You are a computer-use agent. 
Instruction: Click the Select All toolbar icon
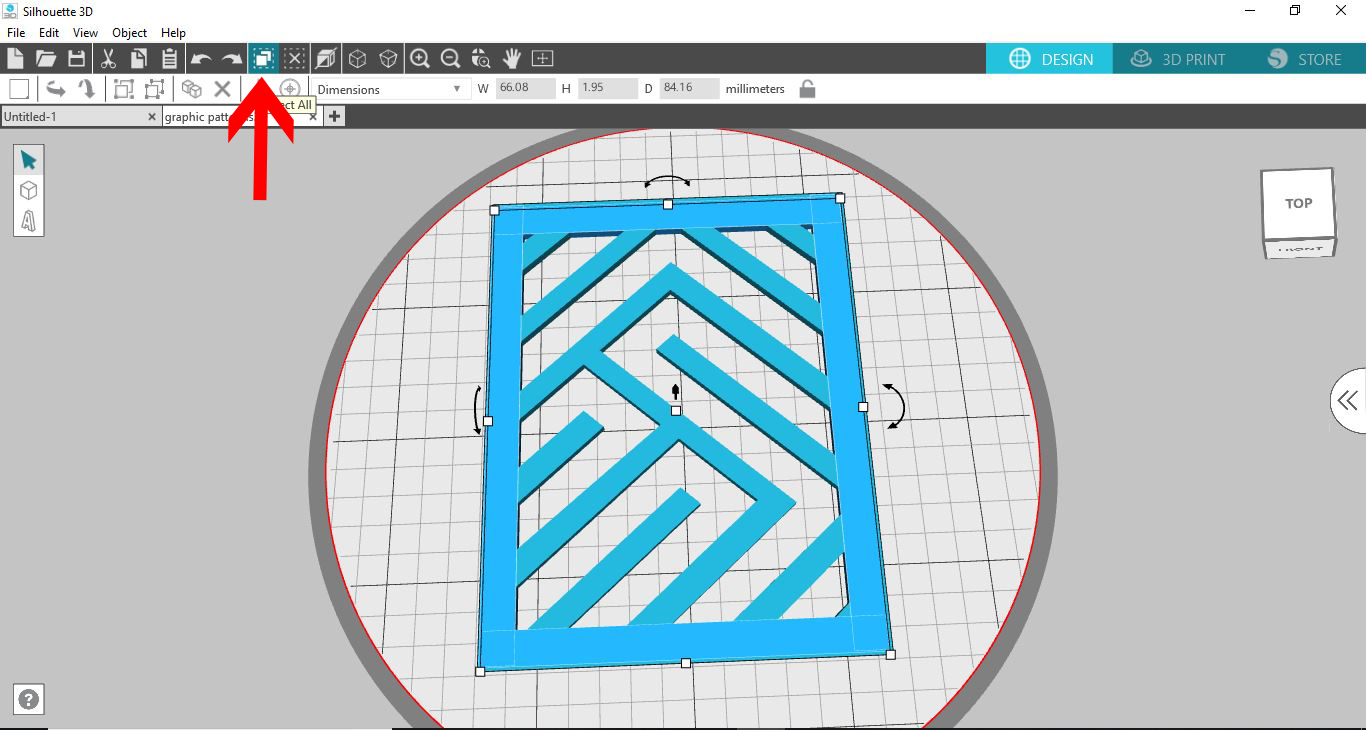click(263, 58)
